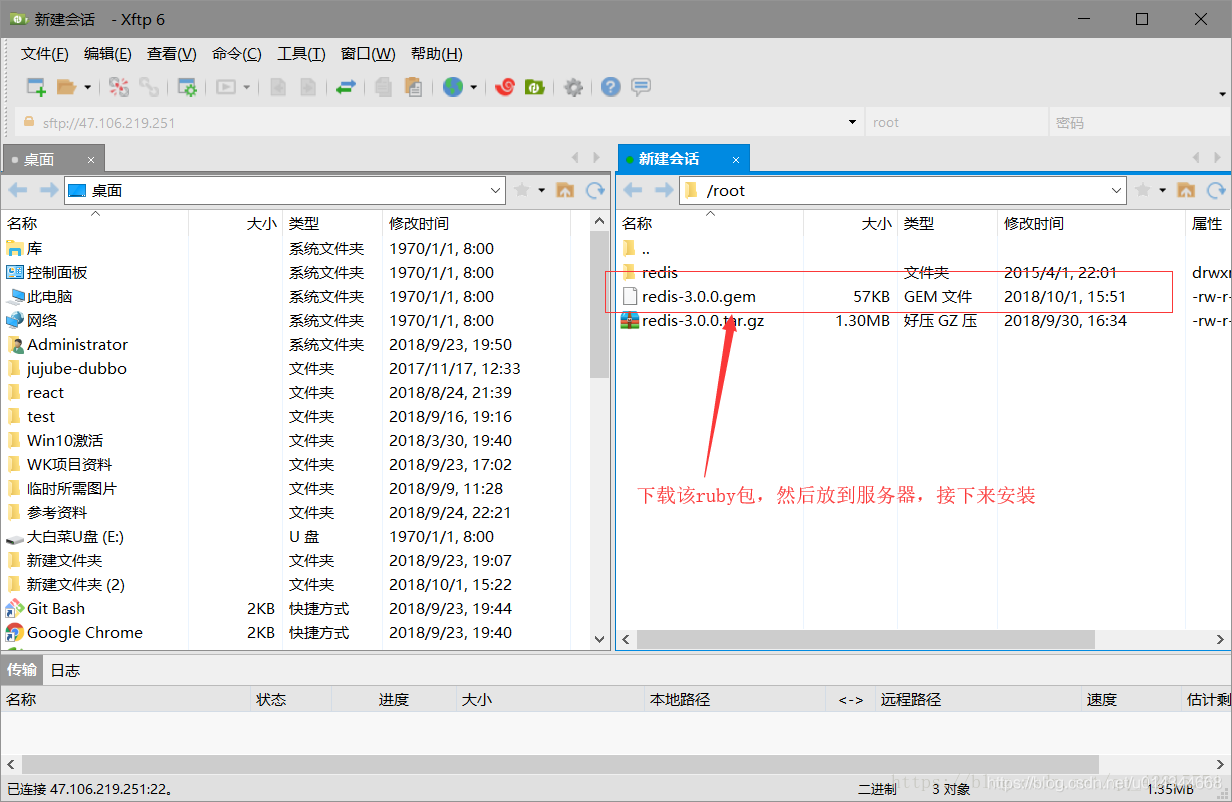Refresh the local pane
Image resolution: width=1232 pixels, height=802 pixels.
coord(595,190)
